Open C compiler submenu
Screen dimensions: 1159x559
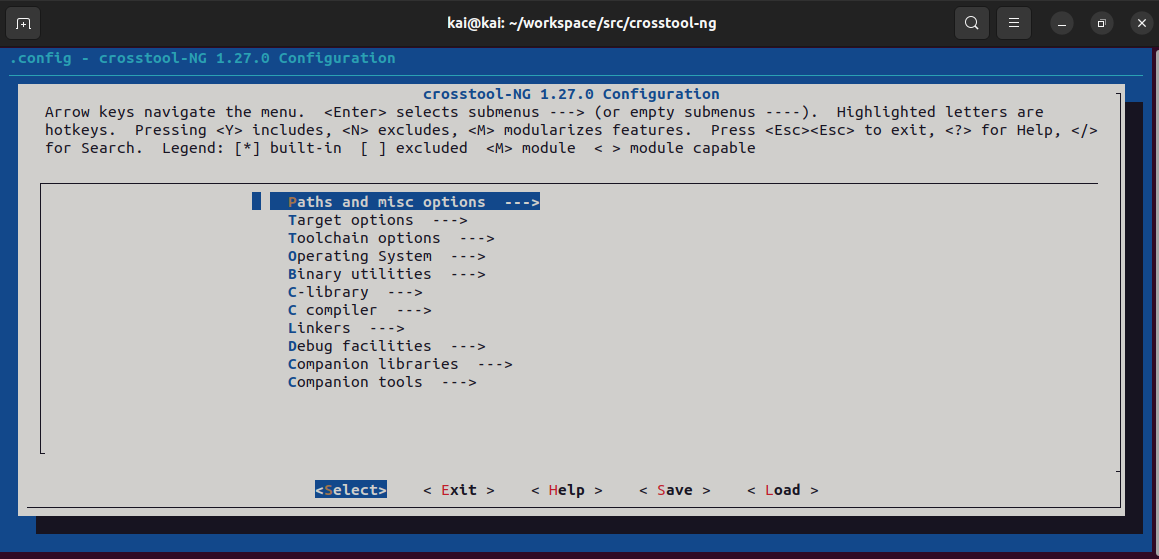(360, 310)
